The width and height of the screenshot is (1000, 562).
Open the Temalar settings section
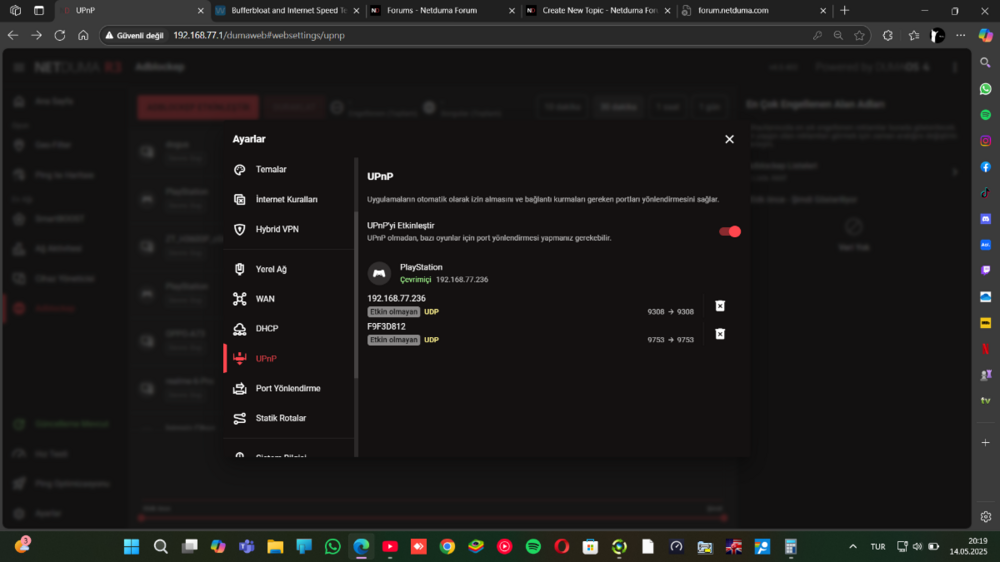click(x=271, y=170)
